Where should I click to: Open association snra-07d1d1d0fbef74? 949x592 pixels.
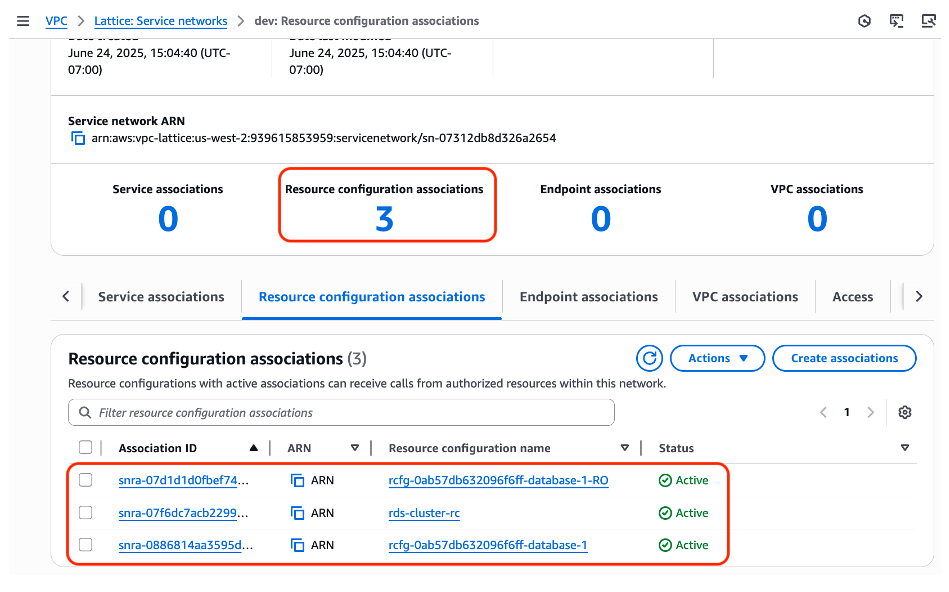183,481
